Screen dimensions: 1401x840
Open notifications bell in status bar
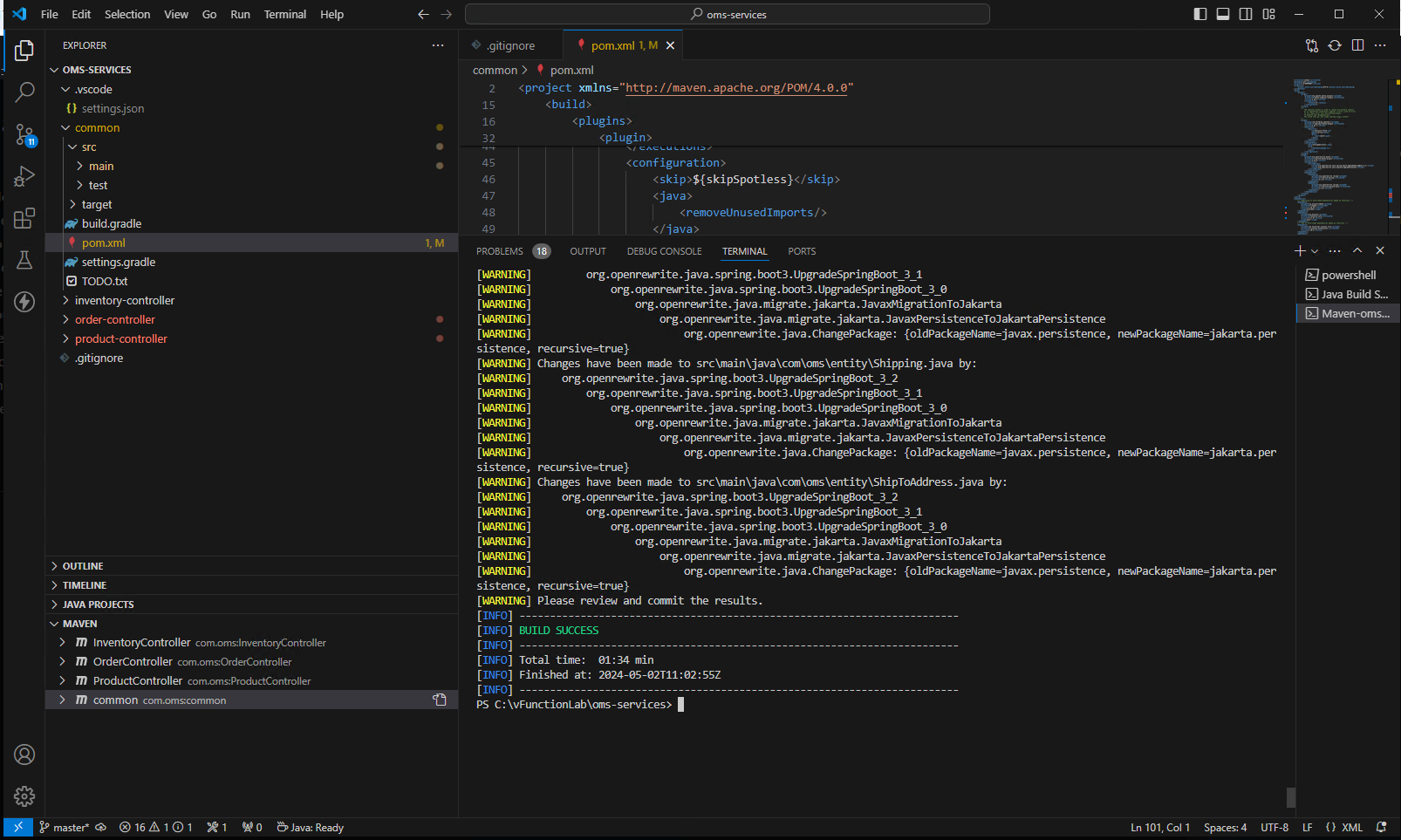click(x=1381, y=827)
